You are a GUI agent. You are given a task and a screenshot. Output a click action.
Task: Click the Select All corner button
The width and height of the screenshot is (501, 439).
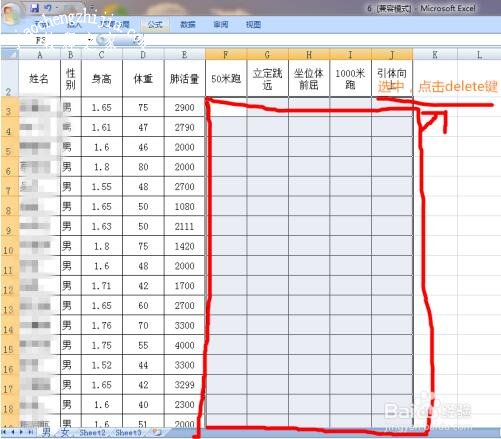click(x=9, y=54)
